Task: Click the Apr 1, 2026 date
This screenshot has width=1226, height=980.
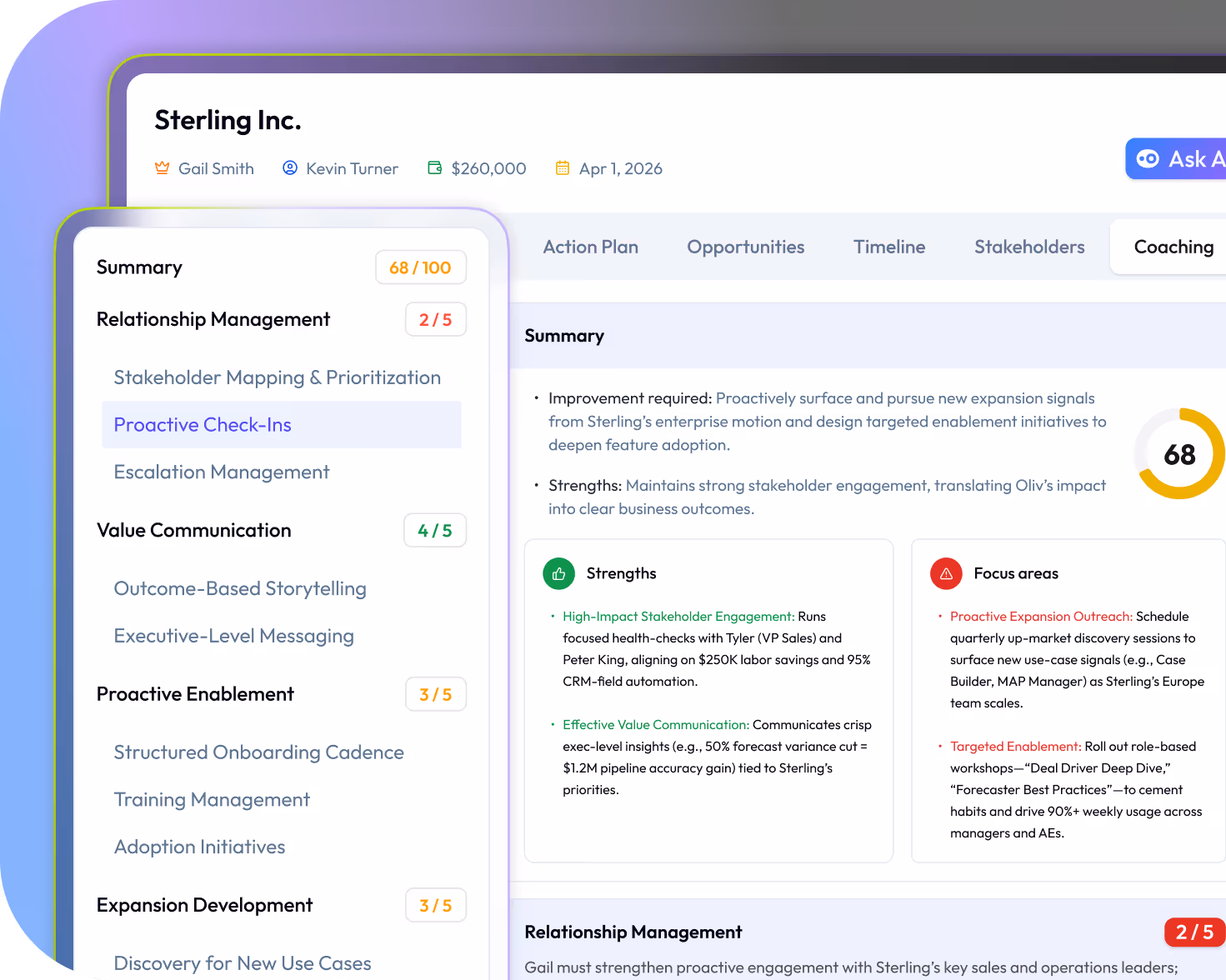Action: (621, 169)
